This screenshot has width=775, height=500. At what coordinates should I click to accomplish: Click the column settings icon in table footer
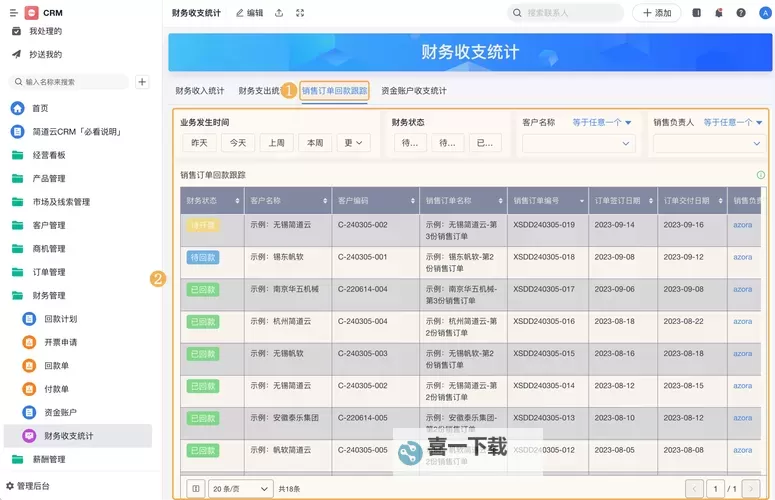coord(196,489)
